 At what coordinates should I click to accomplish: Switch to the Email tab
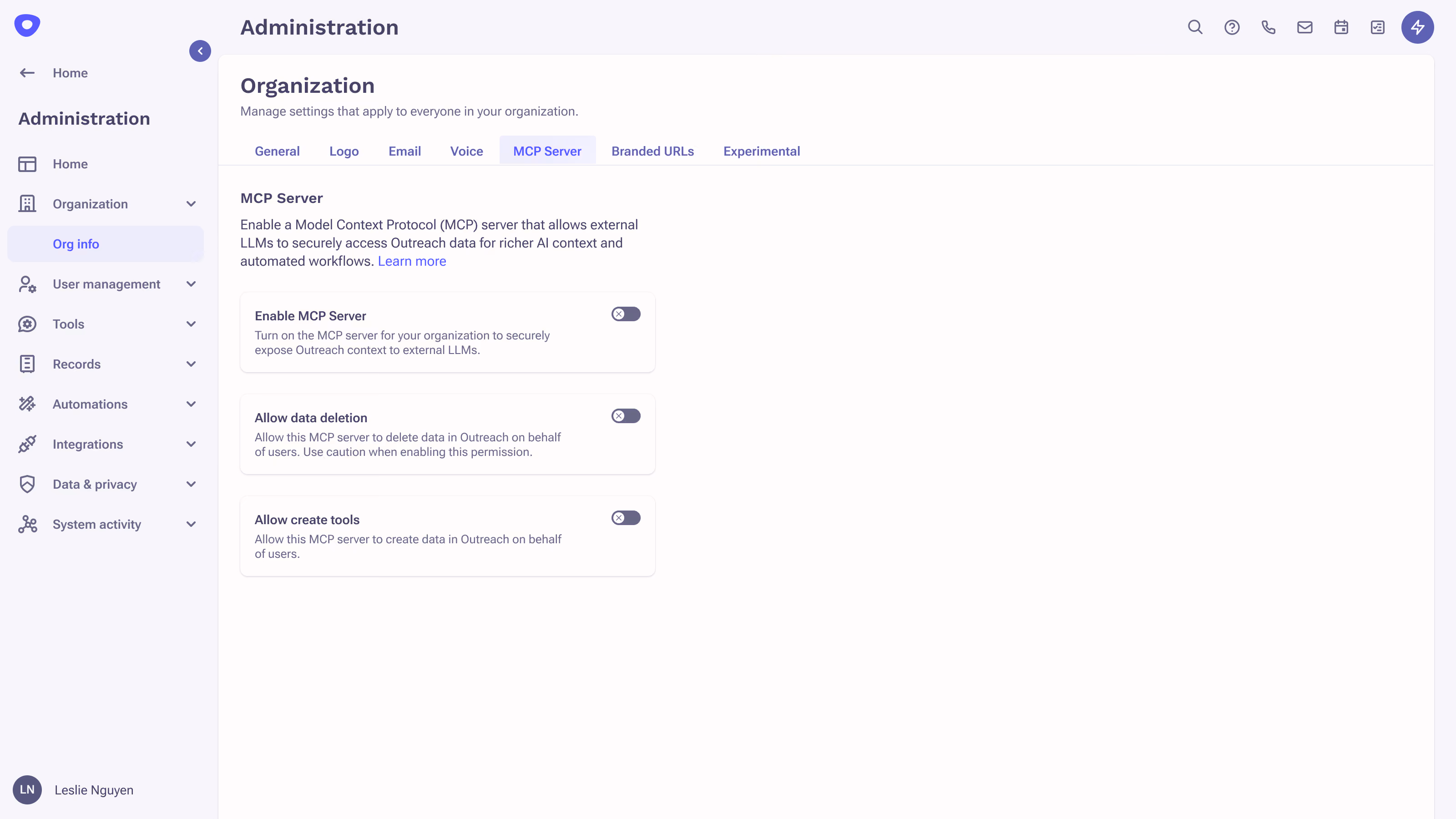click(404, 151)
